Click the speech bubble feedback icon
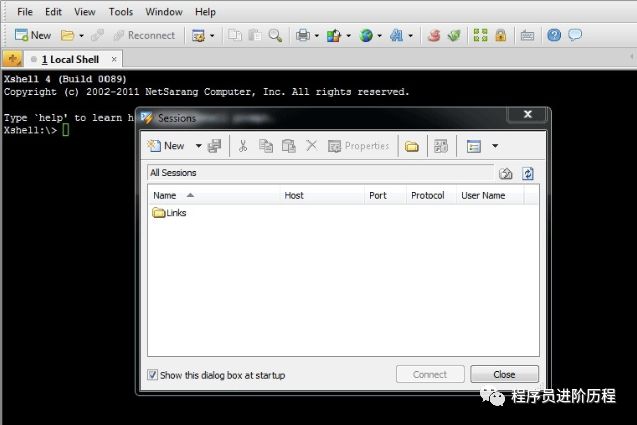The width and height of the screenshot is (637, 425). coord(575,35)
